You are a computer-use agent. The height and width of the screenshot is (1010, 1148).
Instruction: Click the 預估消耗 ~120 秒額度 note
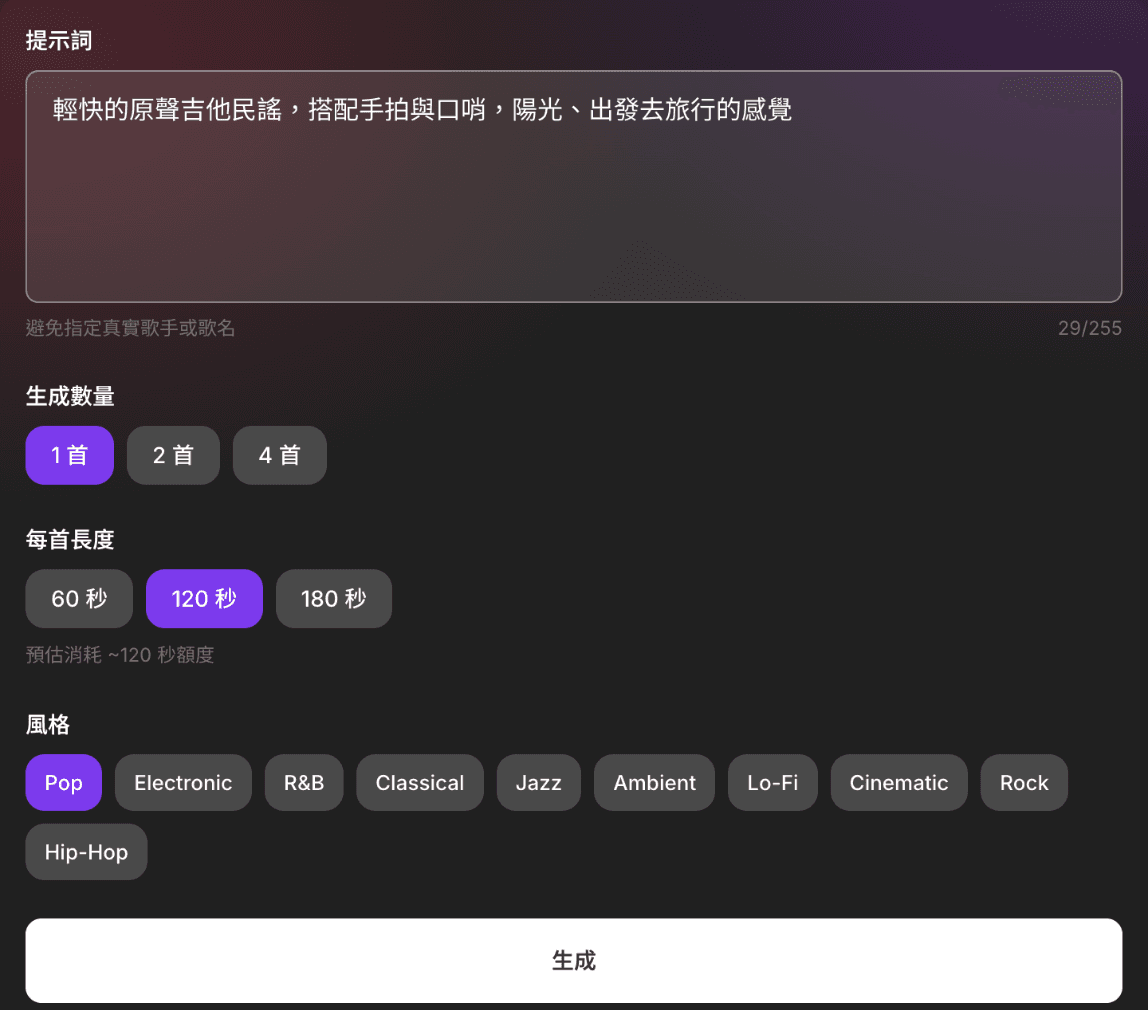coord(120,654)
